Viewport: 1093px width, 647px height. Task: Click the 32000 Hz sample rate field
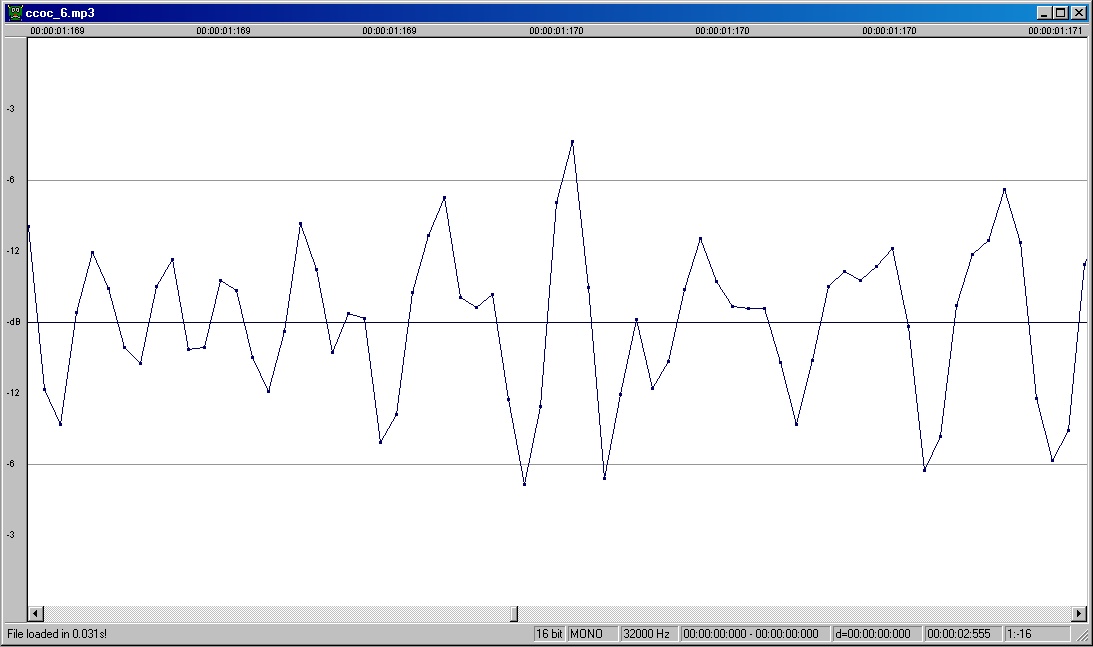click(647, 634)
